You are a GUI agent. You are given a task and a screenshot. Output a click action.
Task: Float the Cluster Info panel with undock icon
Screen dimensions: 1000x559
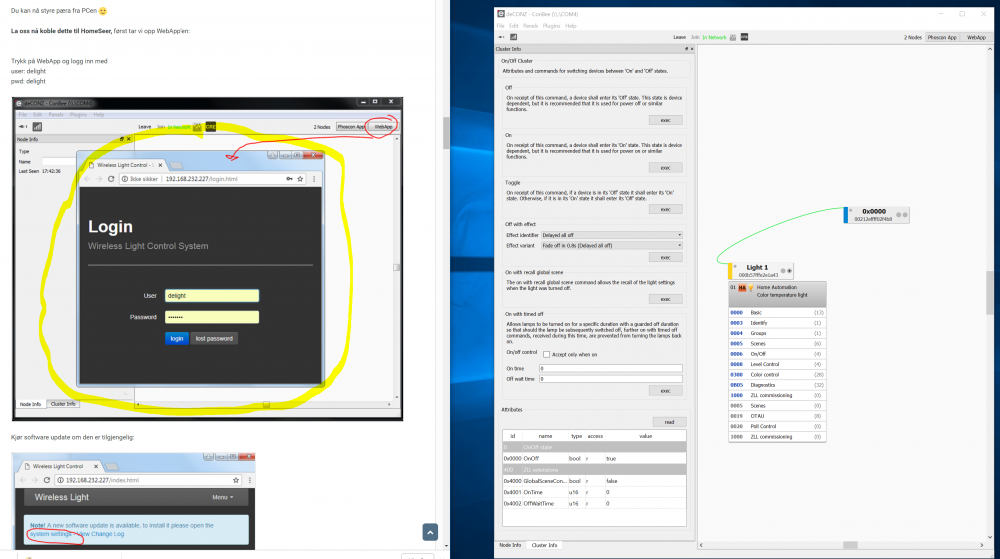685,48
